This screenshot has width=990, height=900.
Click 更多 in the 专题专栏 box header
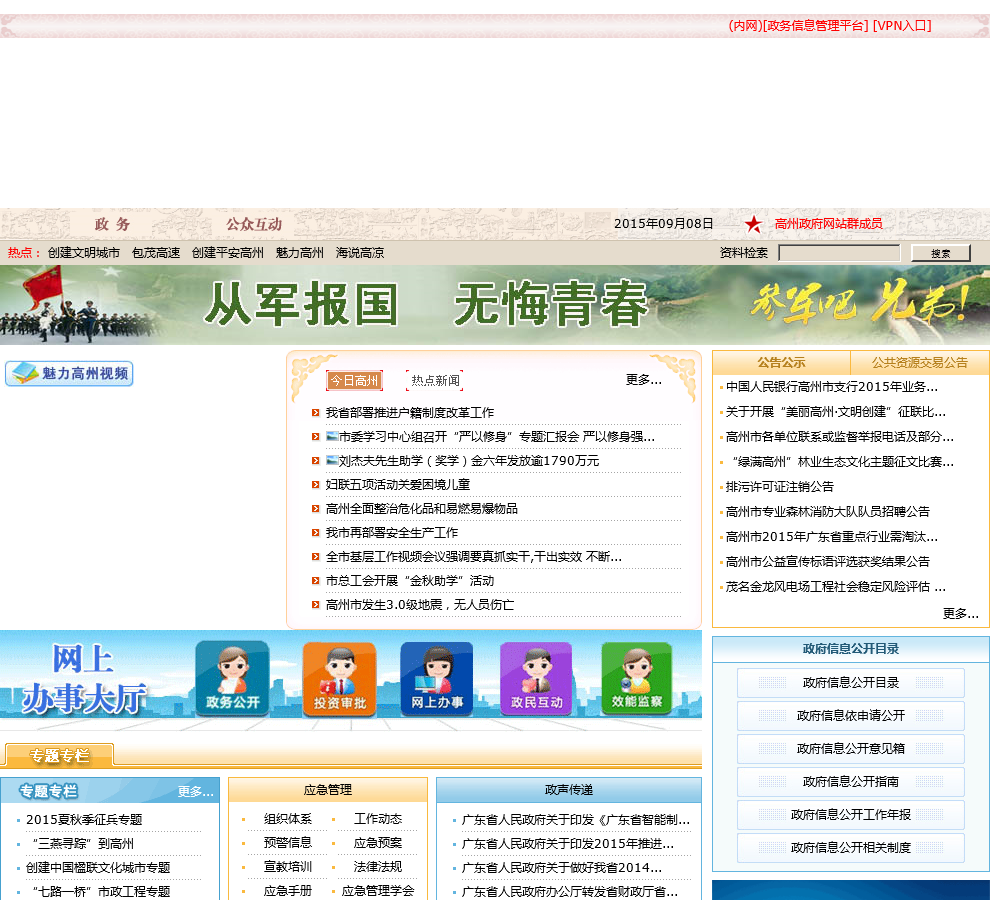tap(195, 791)
